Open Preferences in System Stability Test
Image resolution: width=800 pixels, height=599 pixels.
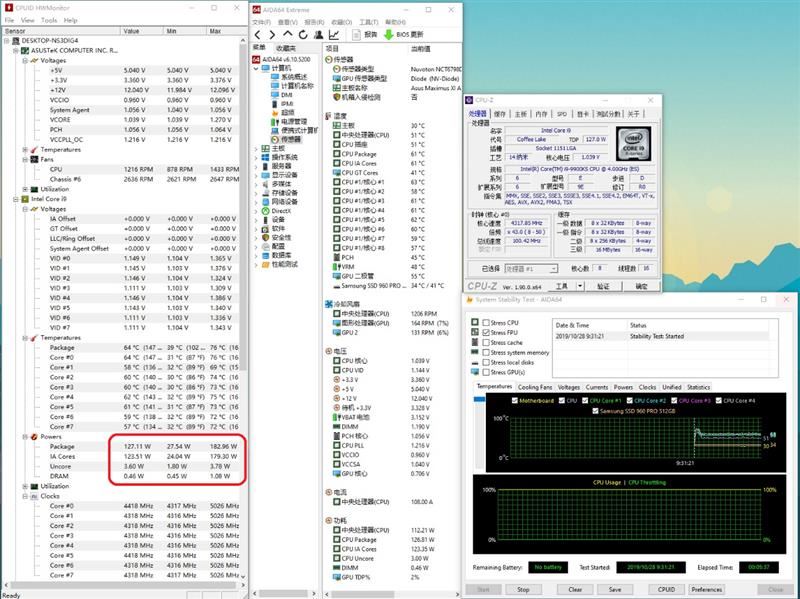707,589
